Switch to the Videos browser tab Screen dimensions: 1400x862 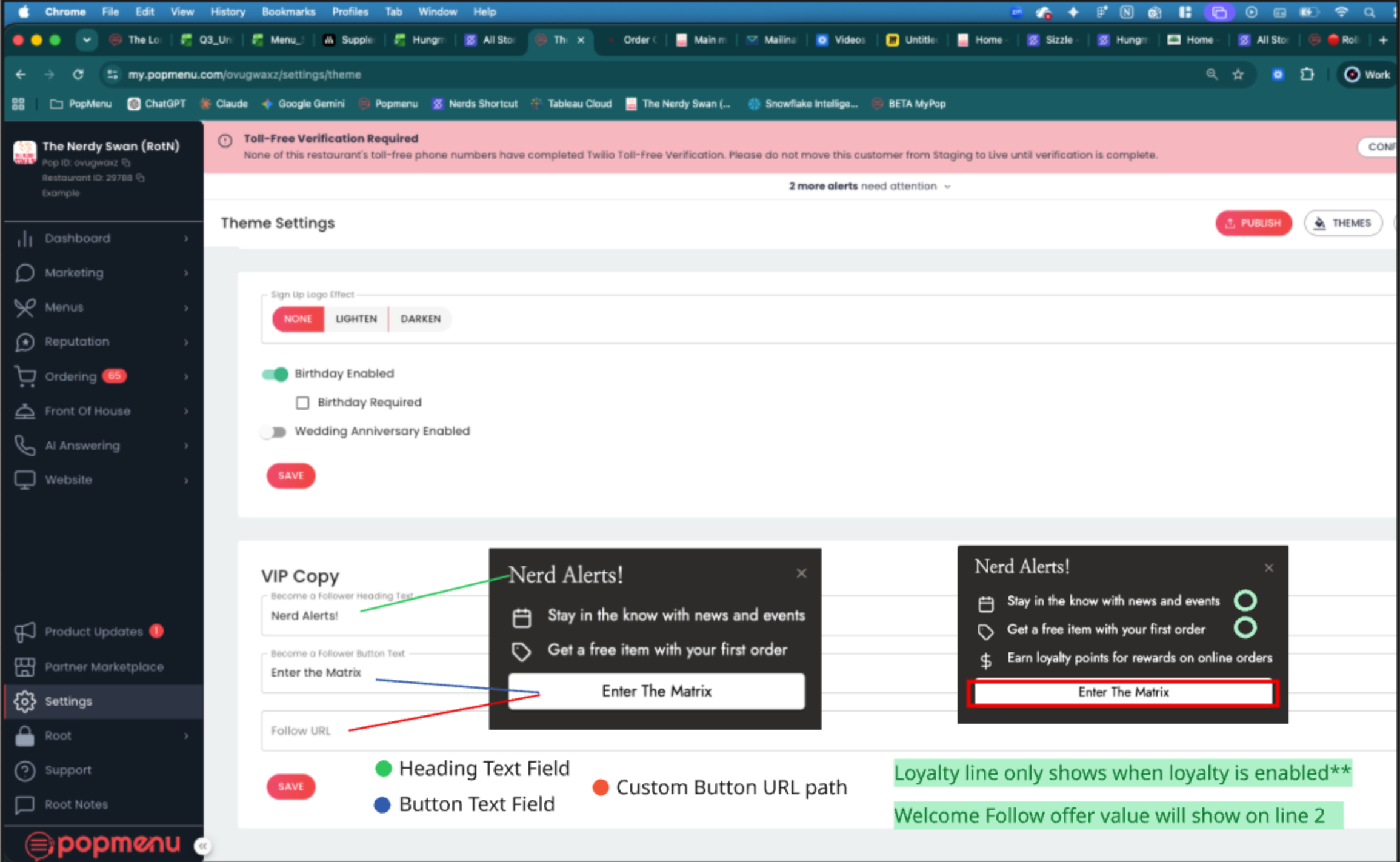coord(842,40)
